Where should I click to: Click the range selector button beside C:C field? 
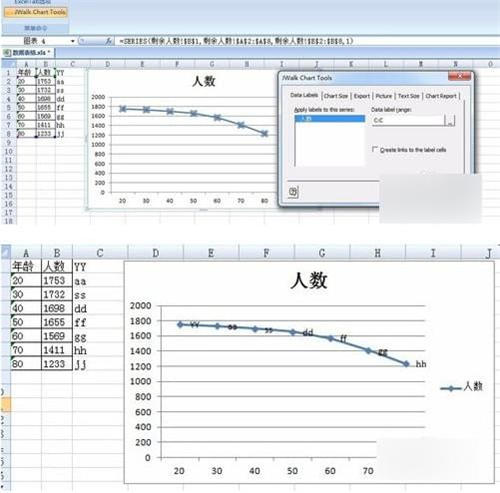(450, 121)
